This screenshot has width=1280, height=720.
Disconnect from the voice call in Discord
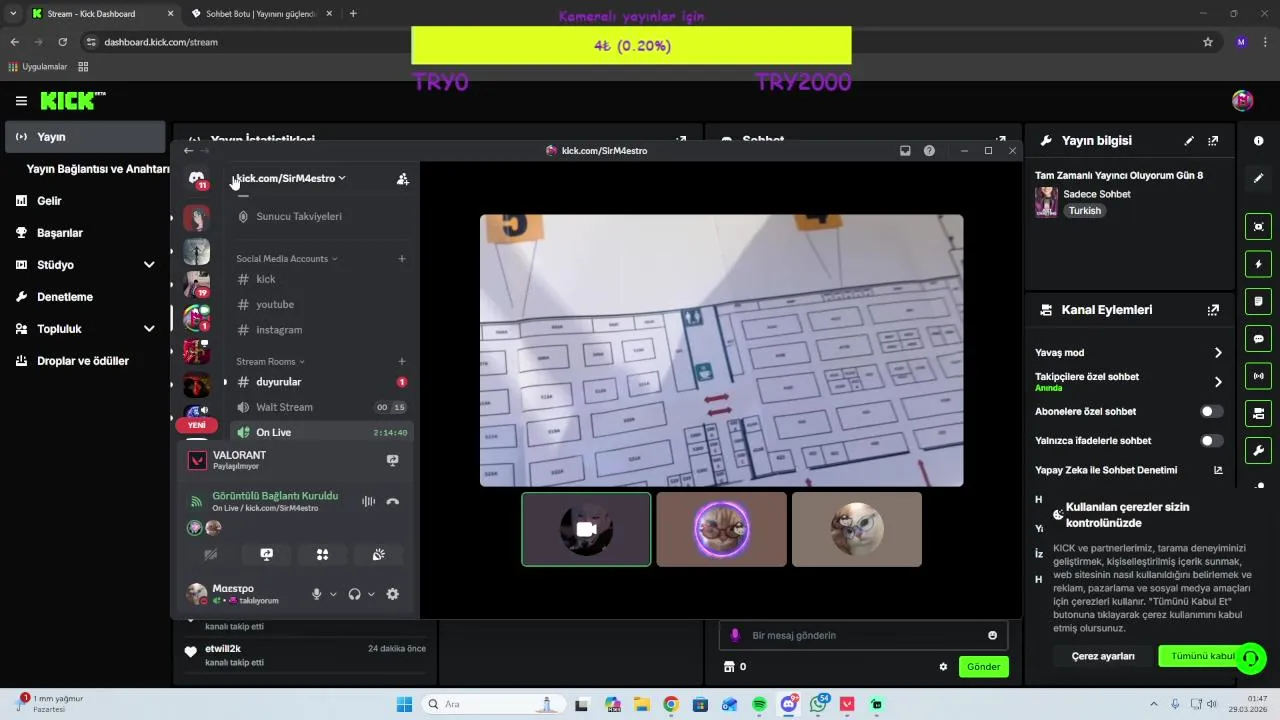(392, 501)
